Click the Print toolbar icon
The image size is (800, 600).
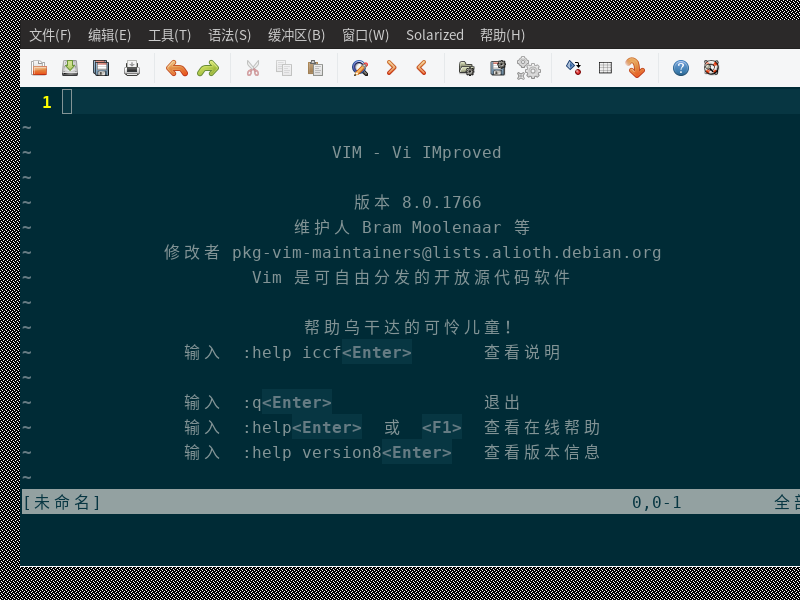click(x=132, y=68)
